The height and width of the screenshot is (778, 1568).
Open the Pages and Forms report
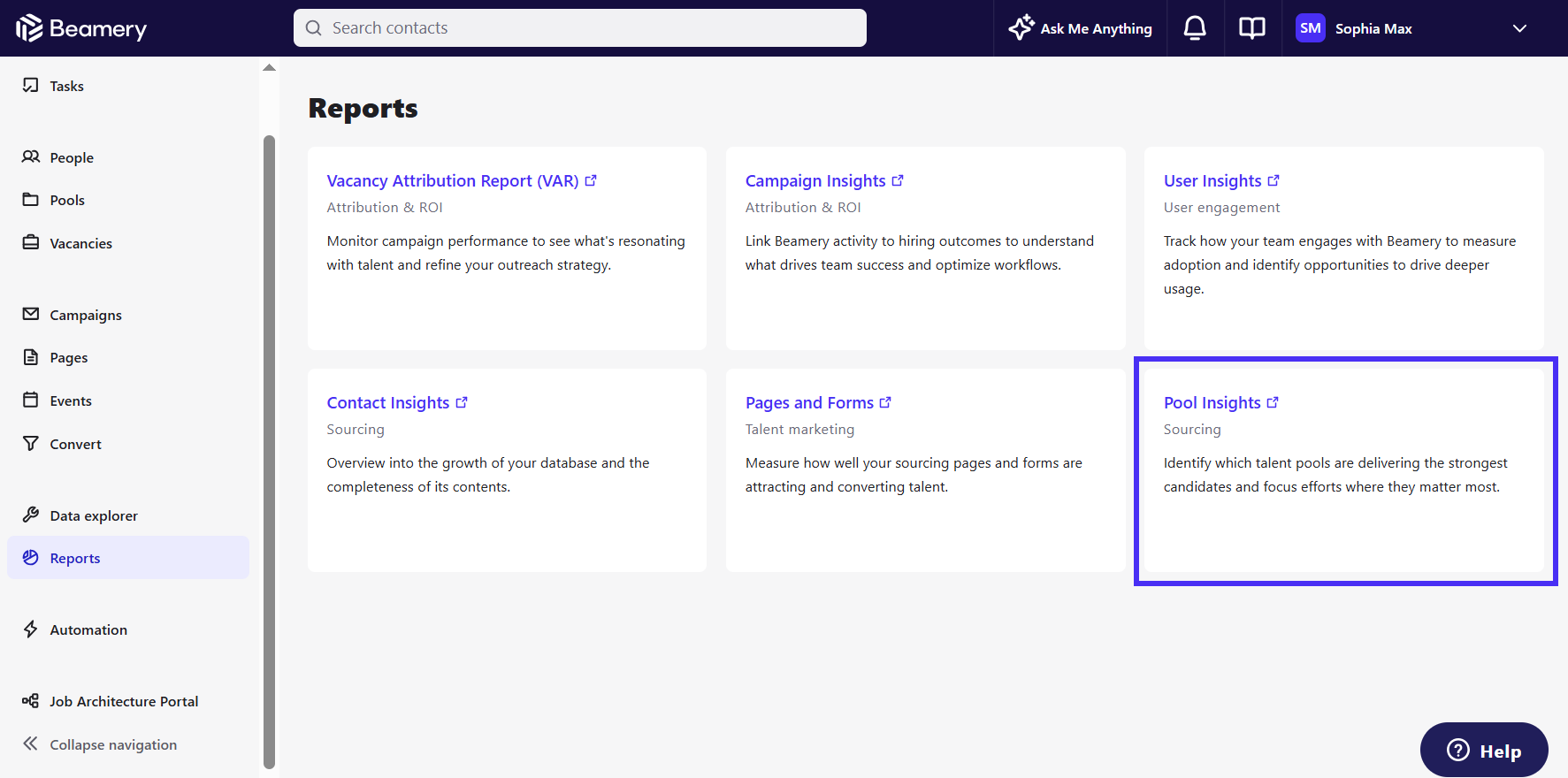(x=809, y=402)
